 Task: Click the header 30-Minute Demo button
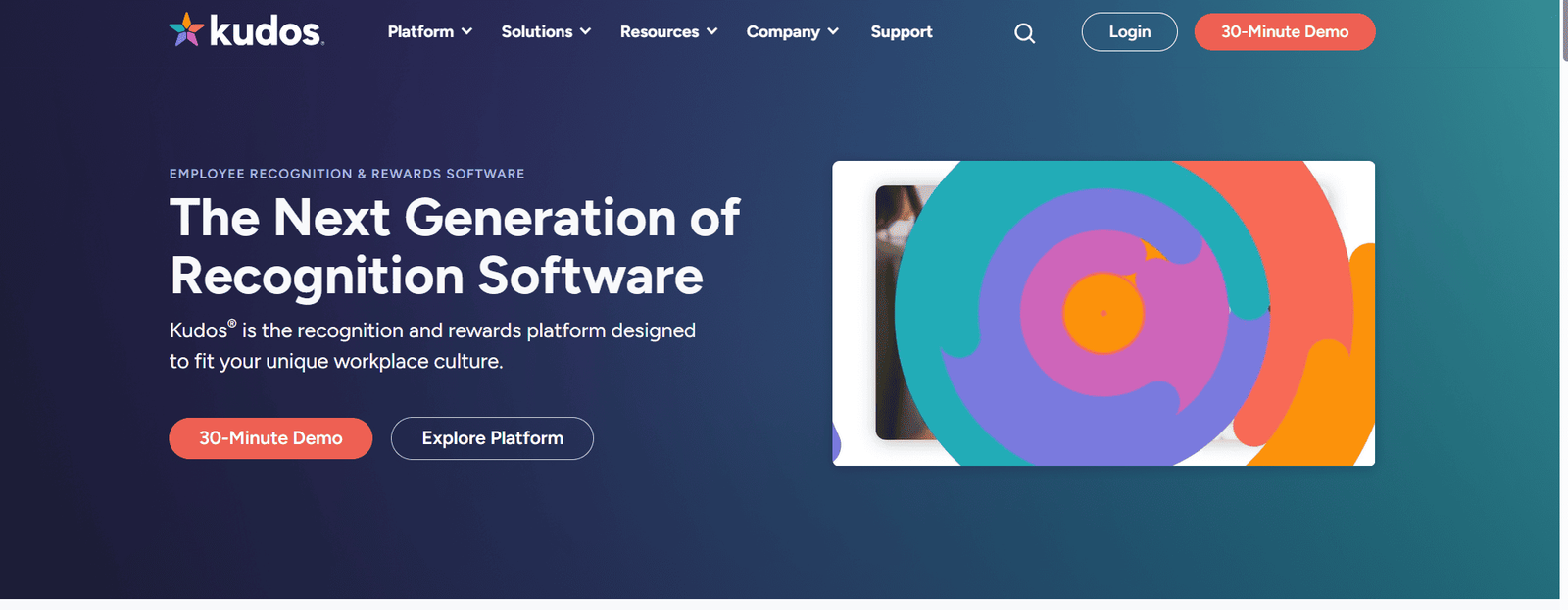[1285, 31]
